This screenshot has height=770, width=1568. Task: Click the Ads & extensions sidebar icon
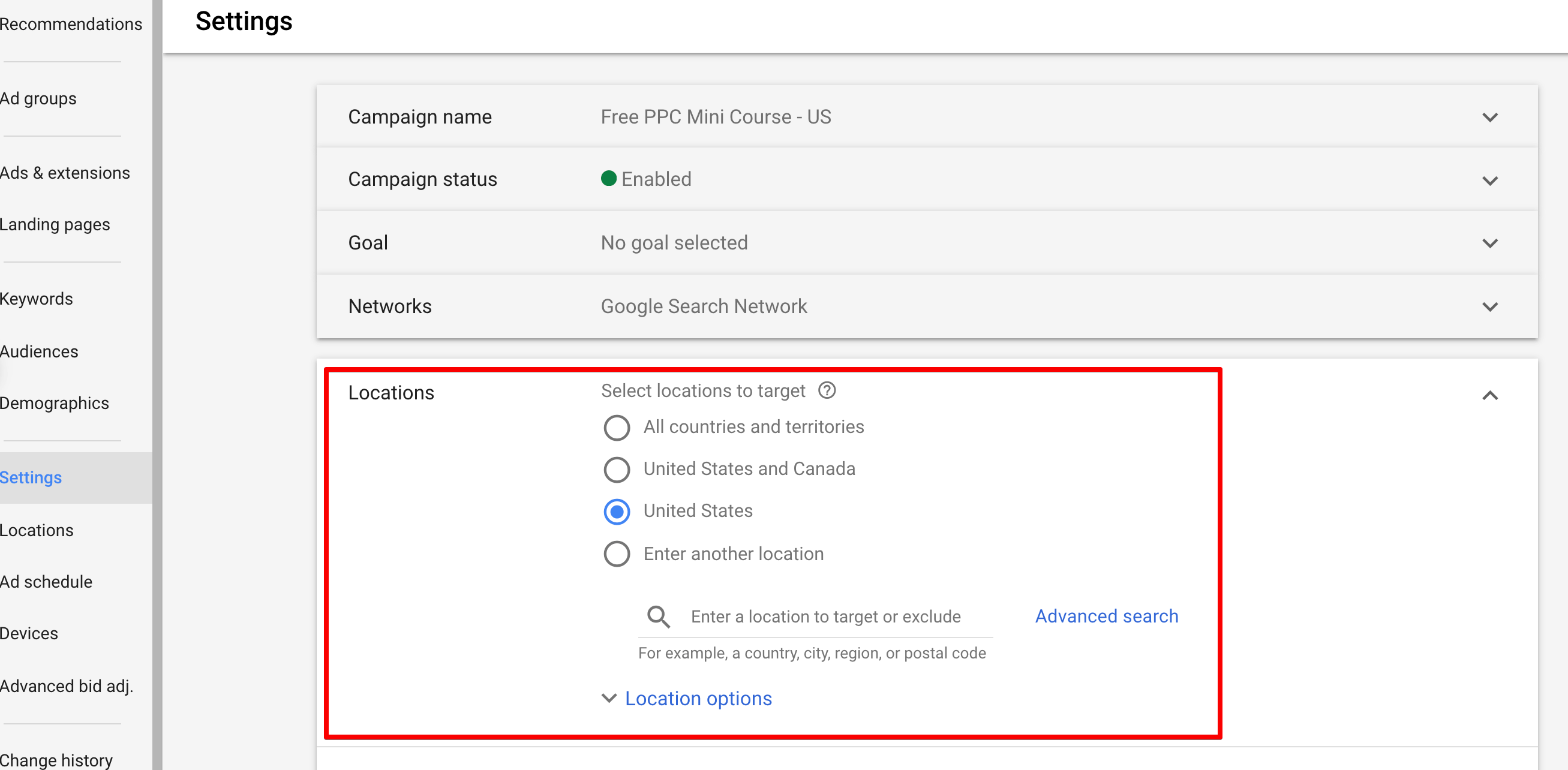pyautogui.click(x=64, y=172)
